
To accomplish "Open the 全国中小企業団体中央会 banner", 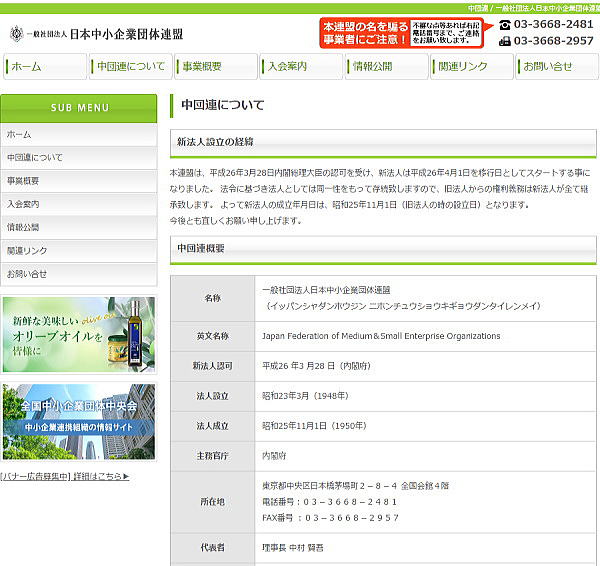I will [x=79, y=421].
